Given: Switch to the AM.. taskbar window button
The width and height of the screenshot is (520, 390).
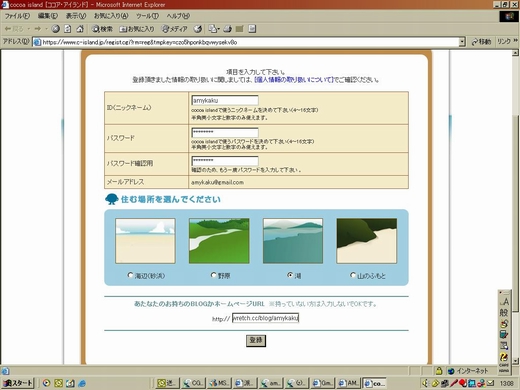Looking at the screenshot, I should (348, 383).
